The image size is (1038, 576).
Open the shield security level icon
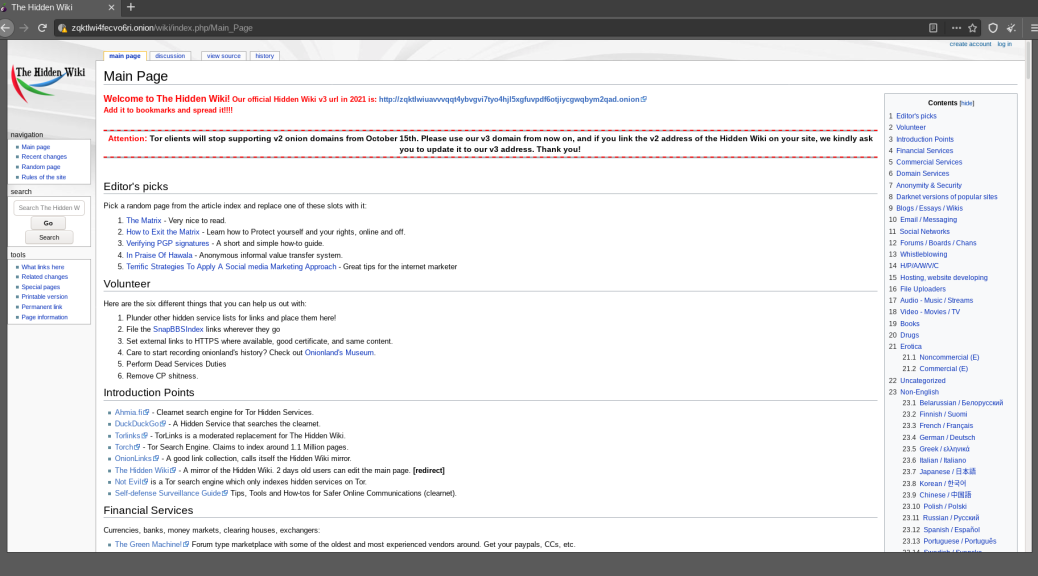[993, 28]
